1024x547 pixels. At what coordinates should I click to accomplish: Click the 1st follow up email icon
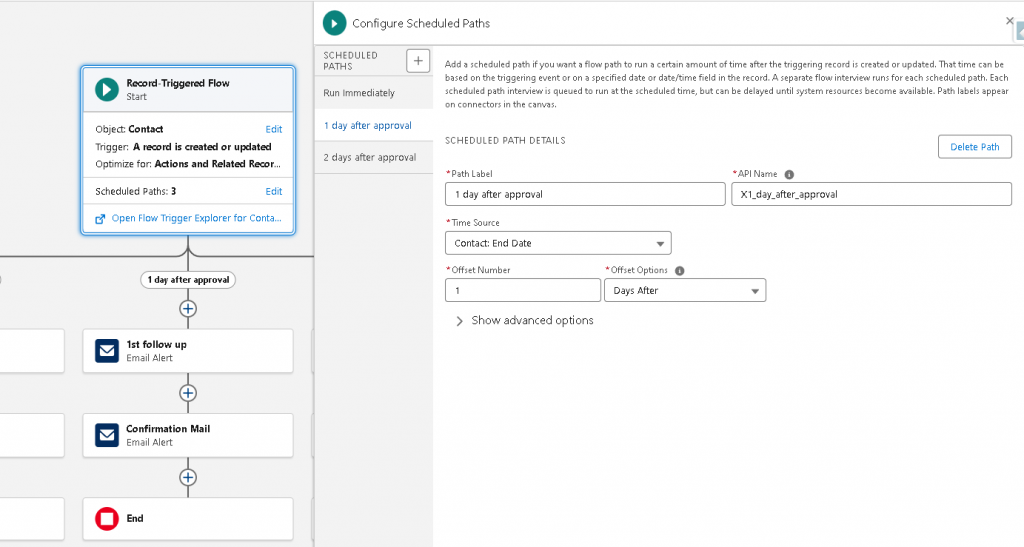tap(107, 350)
